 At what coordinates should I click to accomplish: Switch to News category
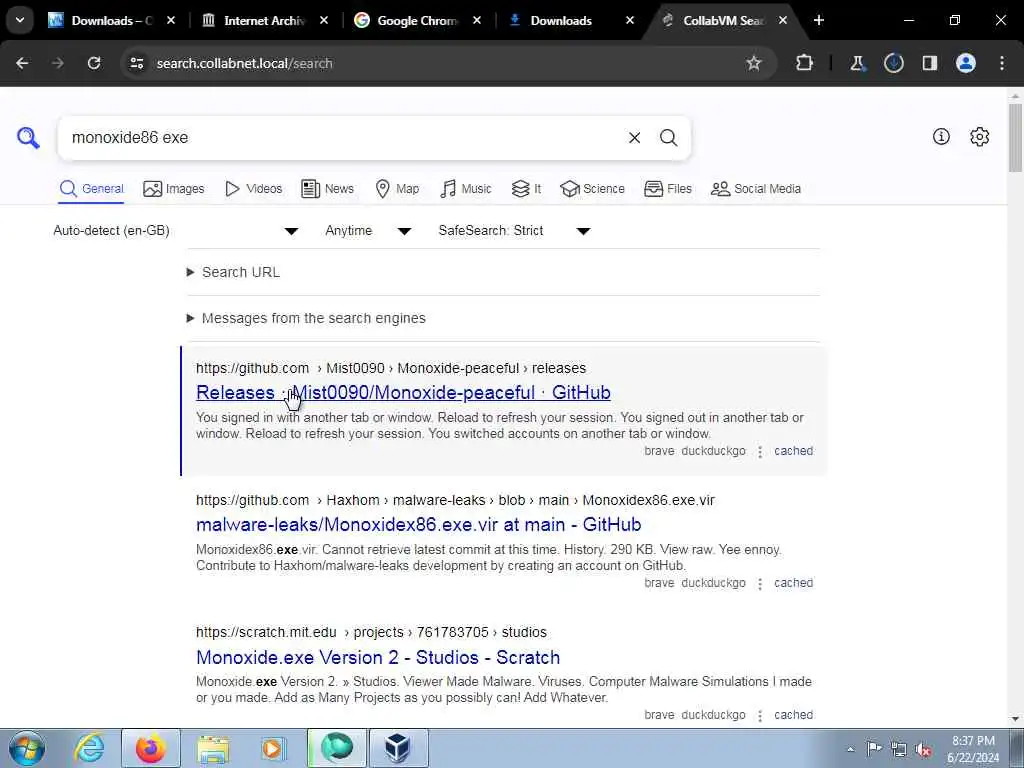327,189
